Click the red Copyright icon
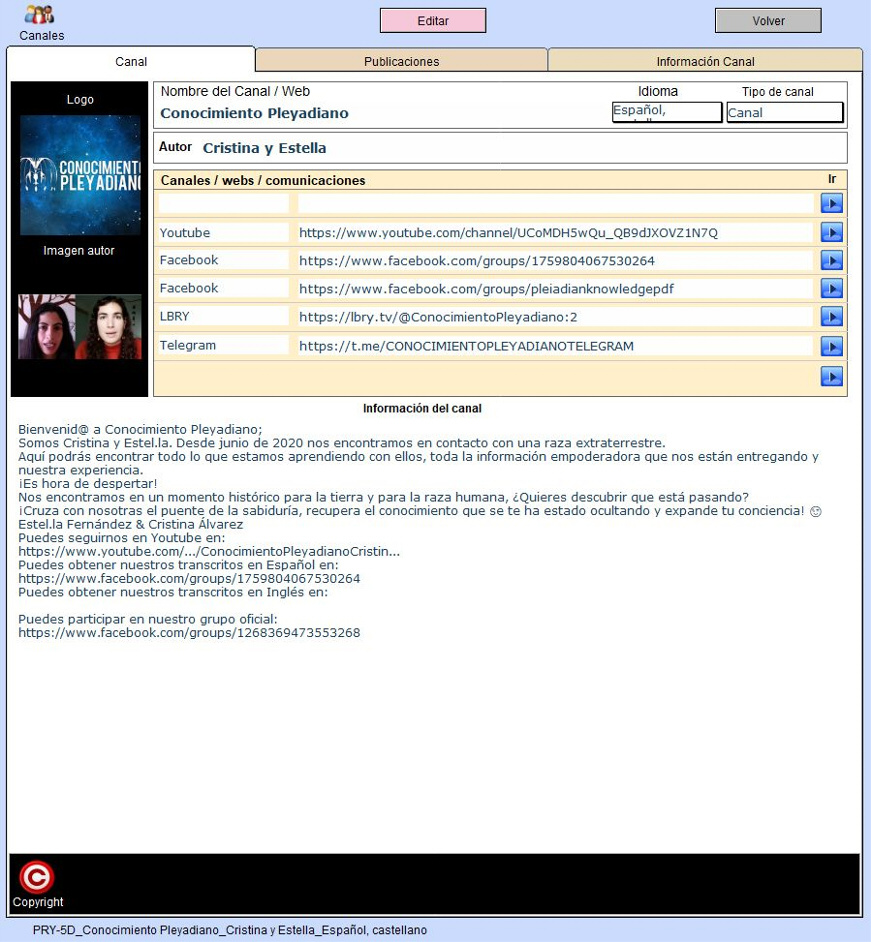Image resolution: width=871 pixels, height=942 pixels. (36, 877)
